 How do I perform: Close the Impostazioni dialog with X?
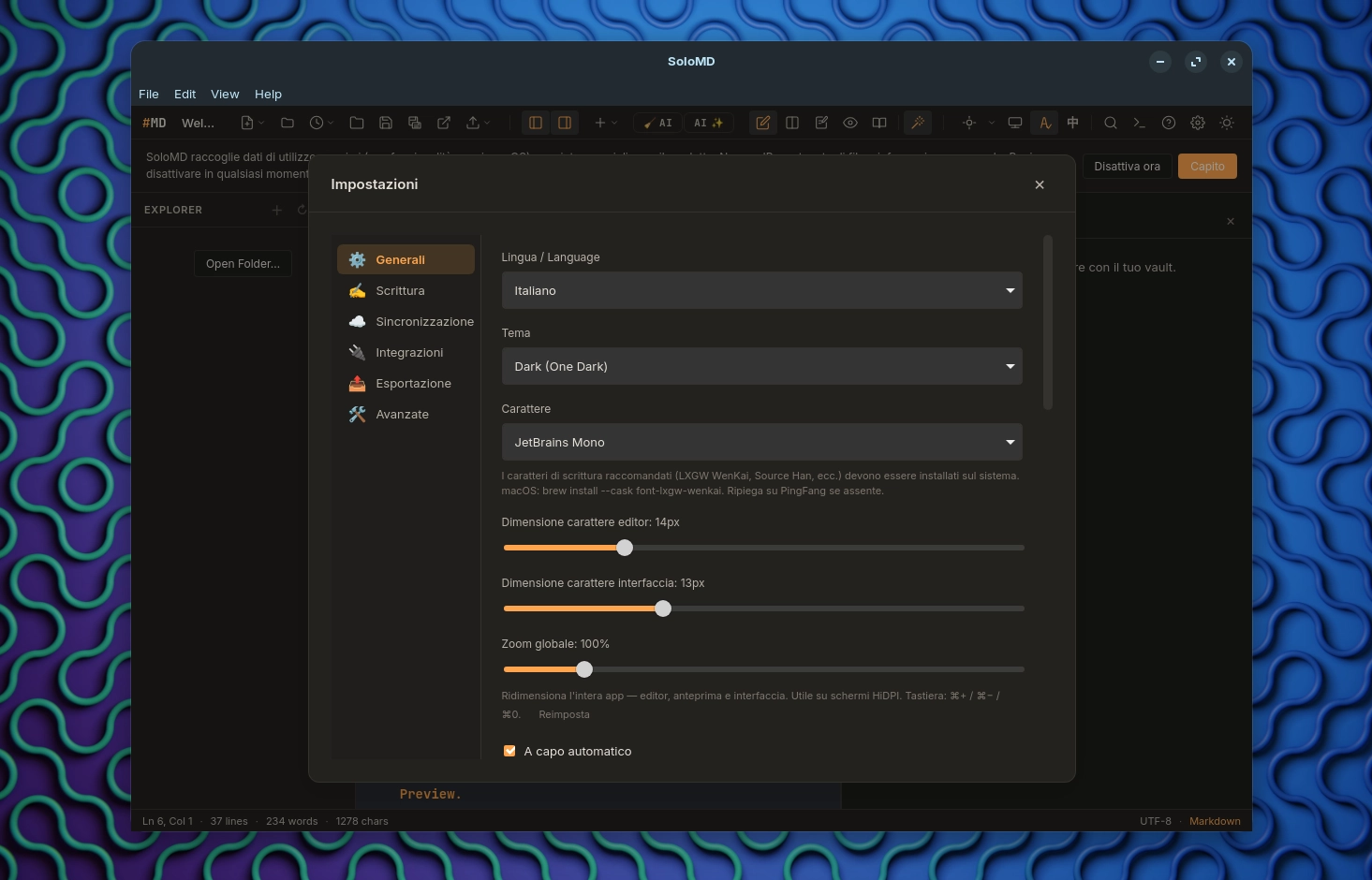1040,184
